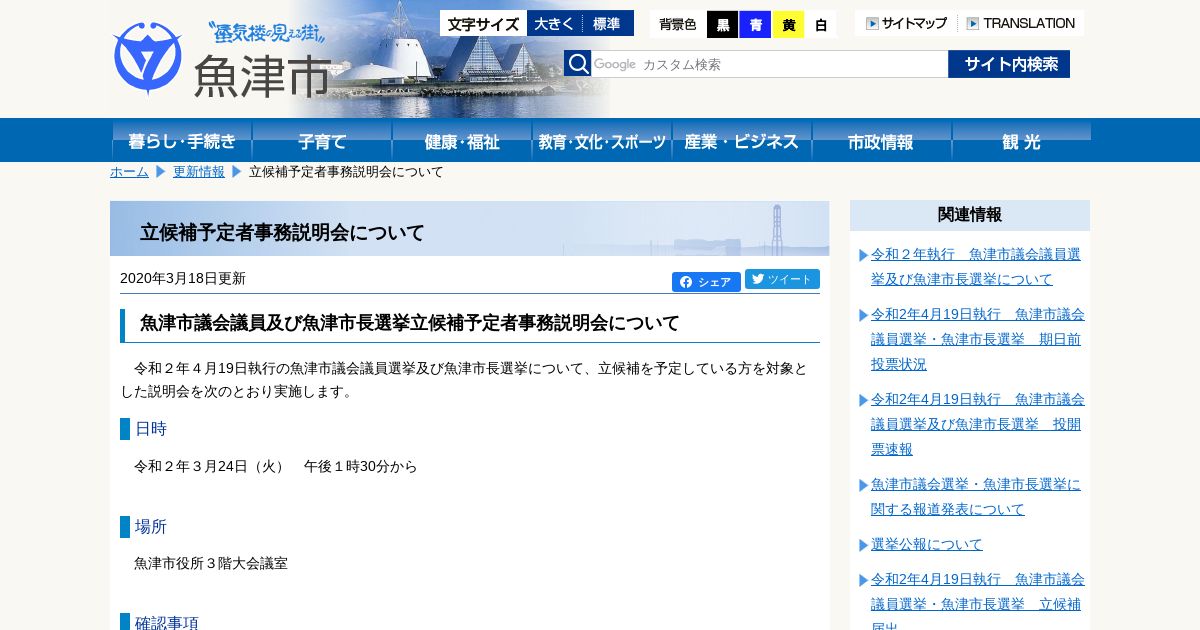Viewport: 1200px width, 630px height.
Task: Open the 市政情報 menu
Action: tap(882, 140)
